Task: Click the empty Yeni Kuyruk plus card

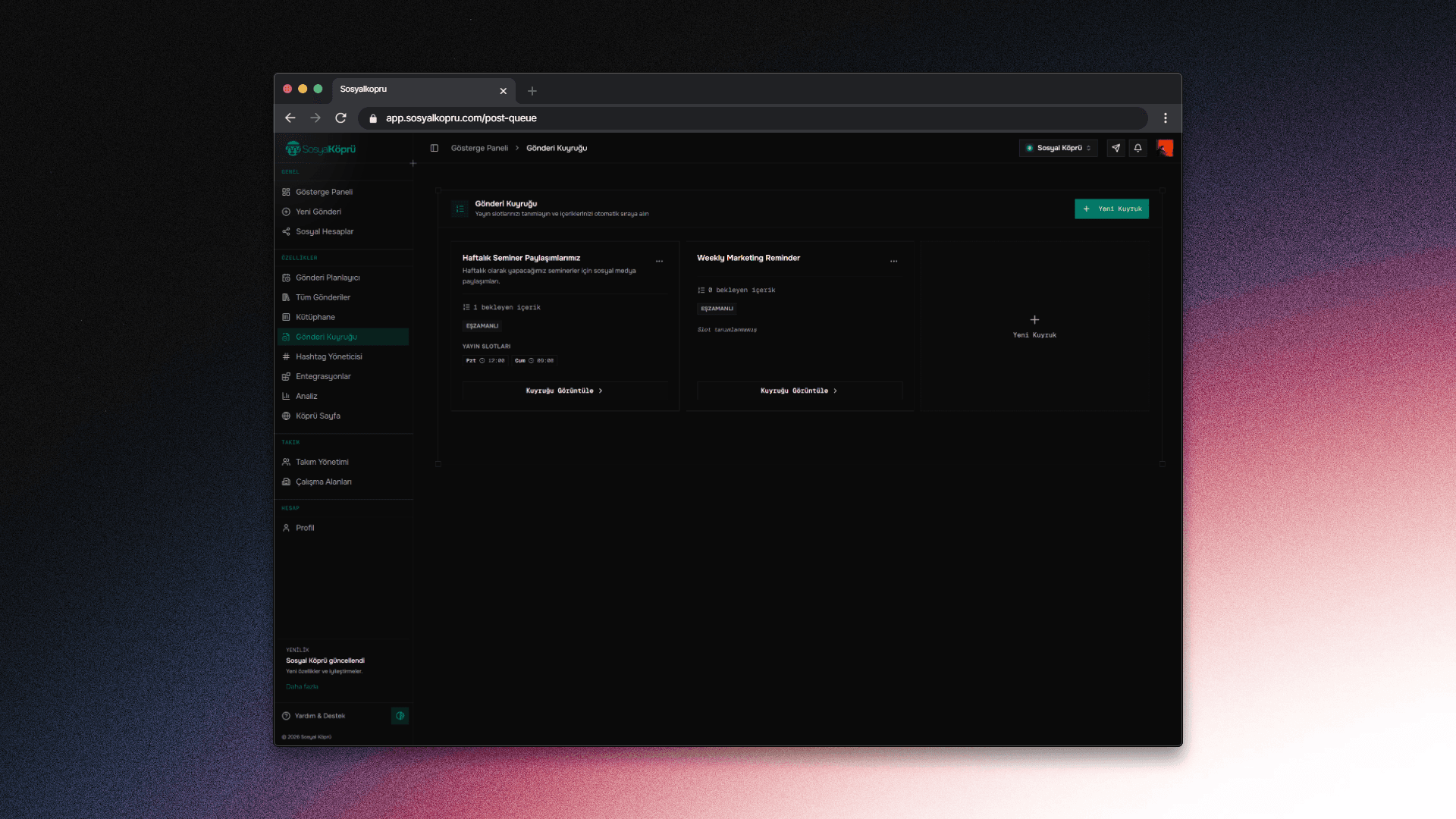Action: point(1034,326)
